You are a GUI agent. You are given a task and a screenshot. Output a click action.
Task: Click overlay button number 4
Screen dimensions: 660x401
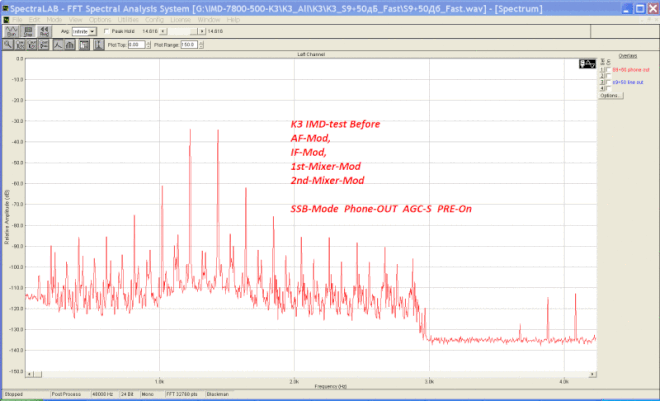[602, 89]
